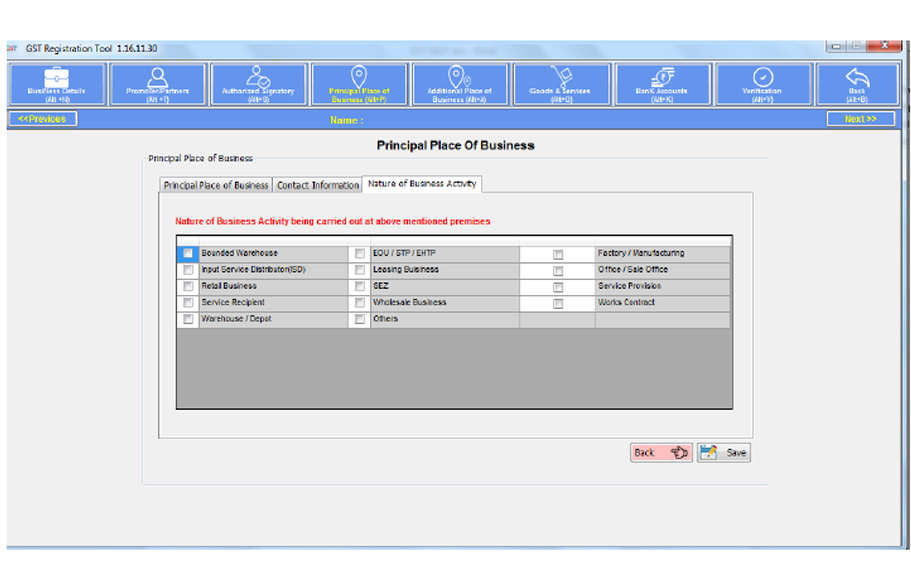Go to the Verification section
This screenshot has height=572, width=911.
coord(762,84)
